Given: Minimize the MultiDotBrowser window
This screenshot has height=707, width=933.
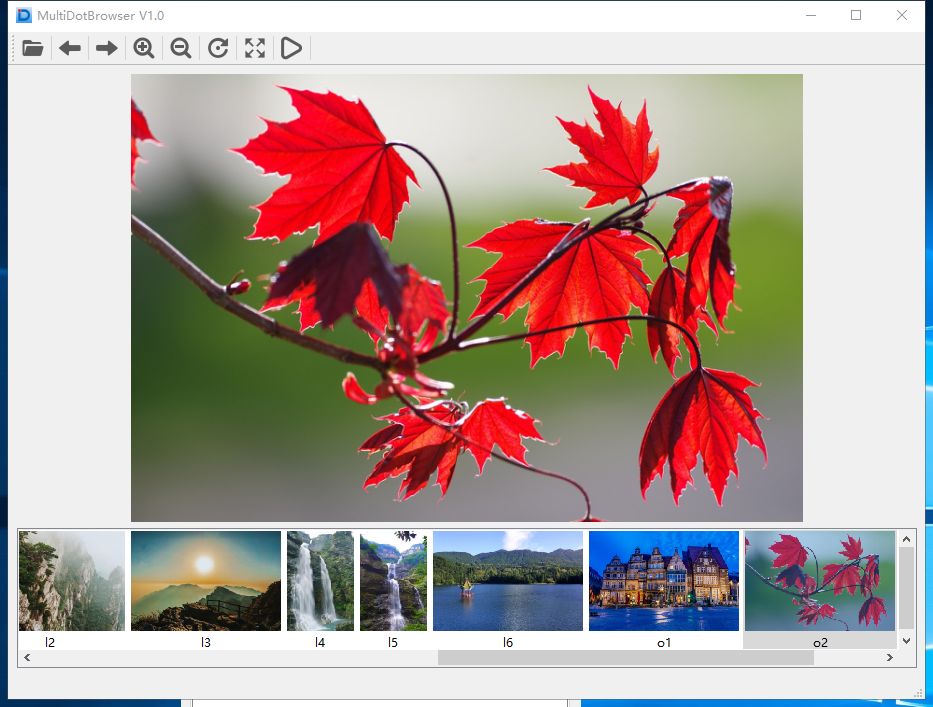Looking at the screenshot, I should (810, 15).
